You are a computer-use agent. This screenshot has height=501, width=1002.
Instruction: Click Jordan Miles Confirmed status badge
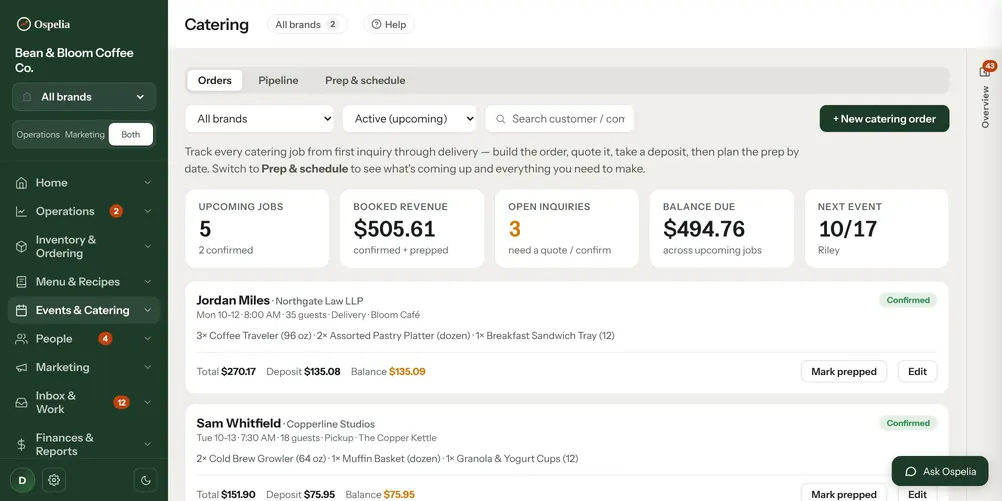tap(908, 300)
